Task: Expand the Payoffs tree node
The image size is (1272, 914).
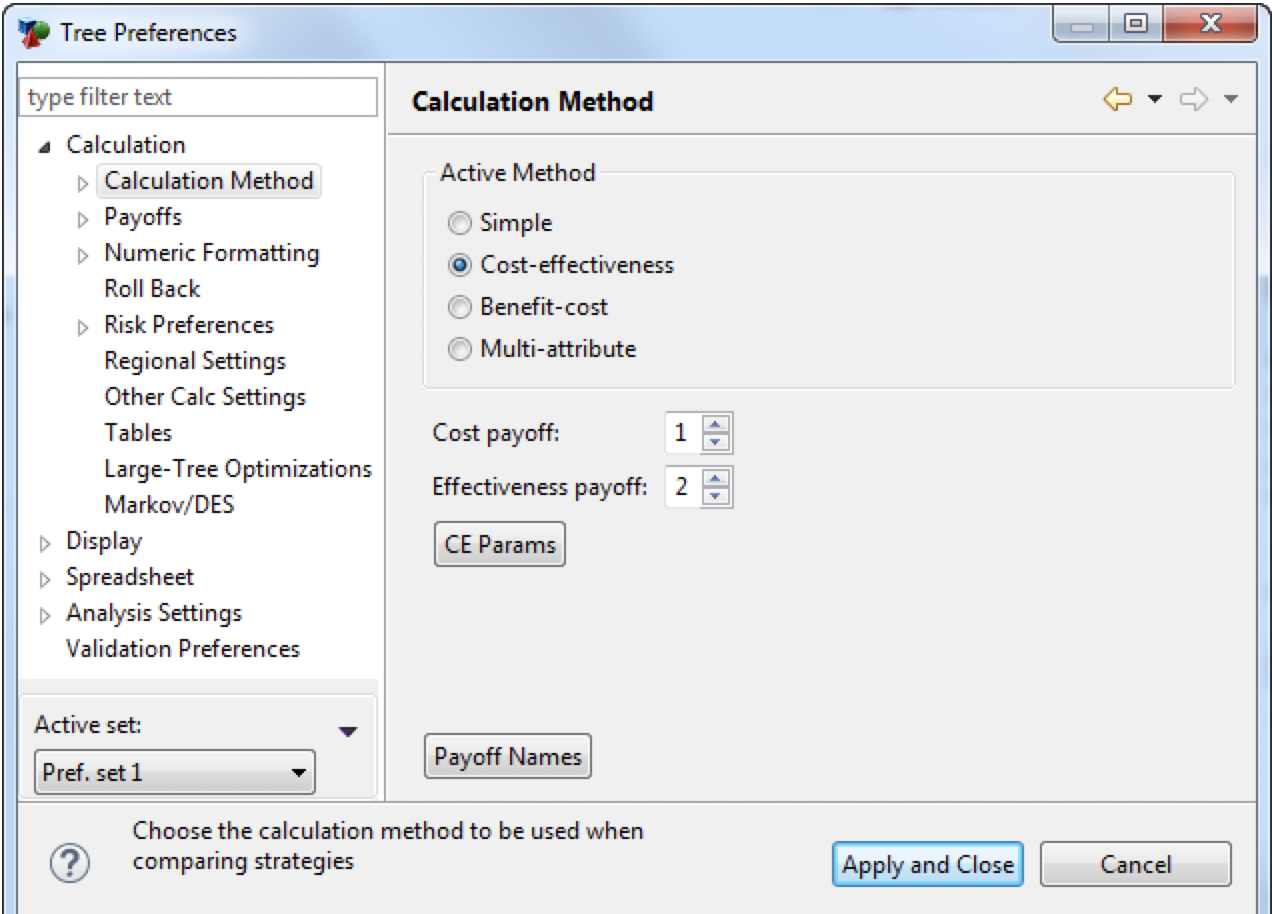Action: [84, 219]
